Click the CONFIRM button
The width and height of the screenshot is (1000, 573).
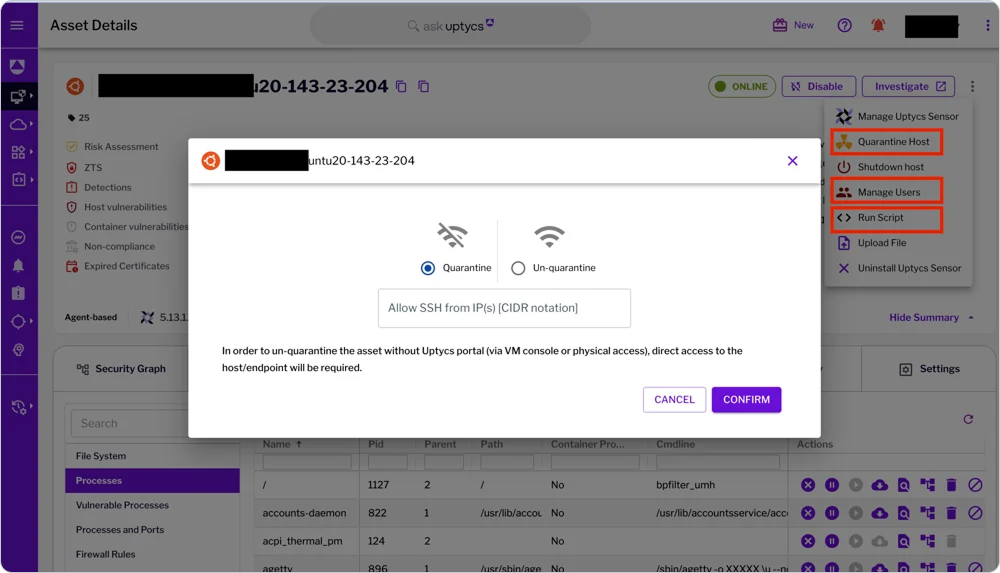746,399
